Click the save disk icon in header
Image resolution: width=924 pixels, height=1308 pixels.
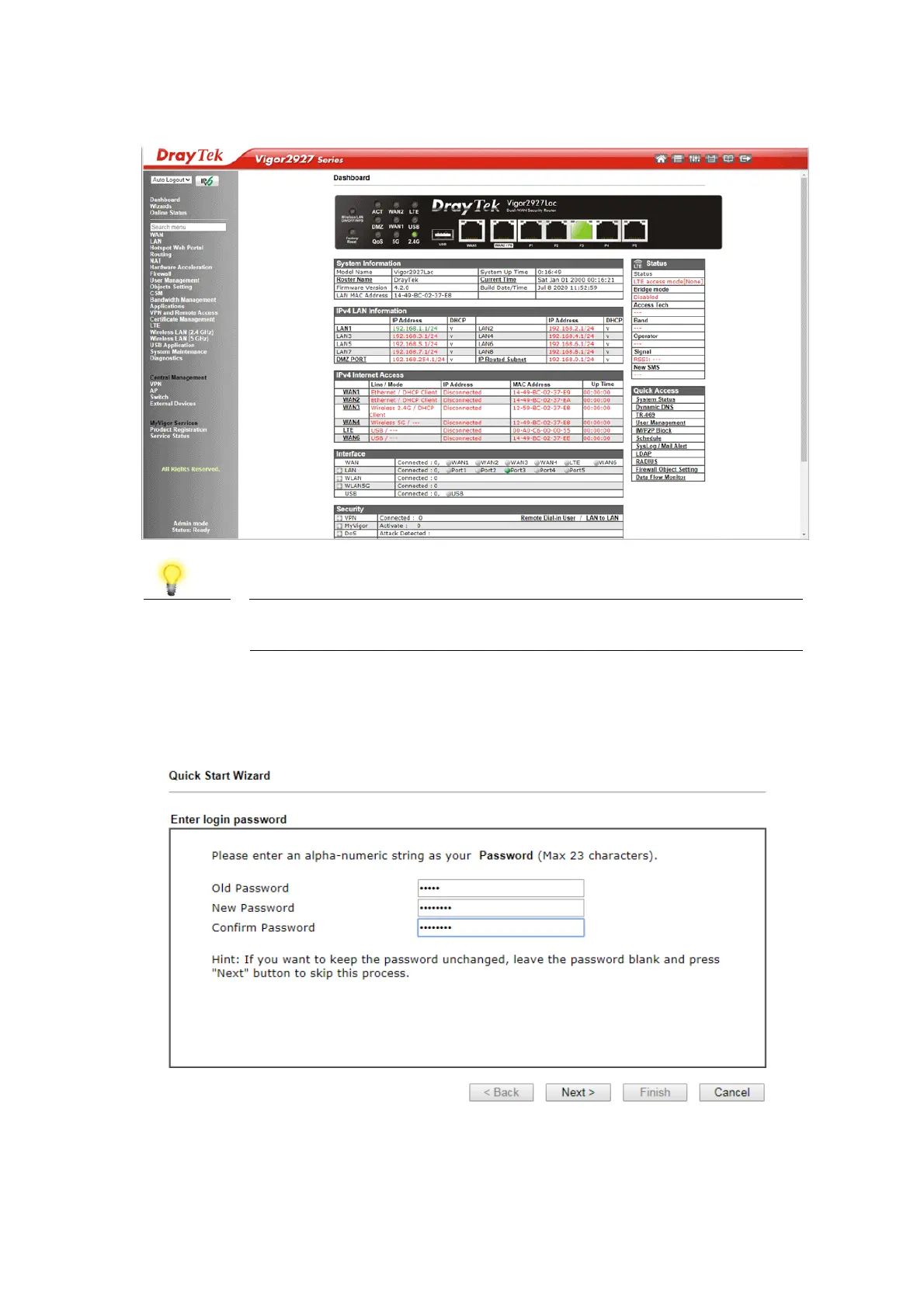(711, 158)
